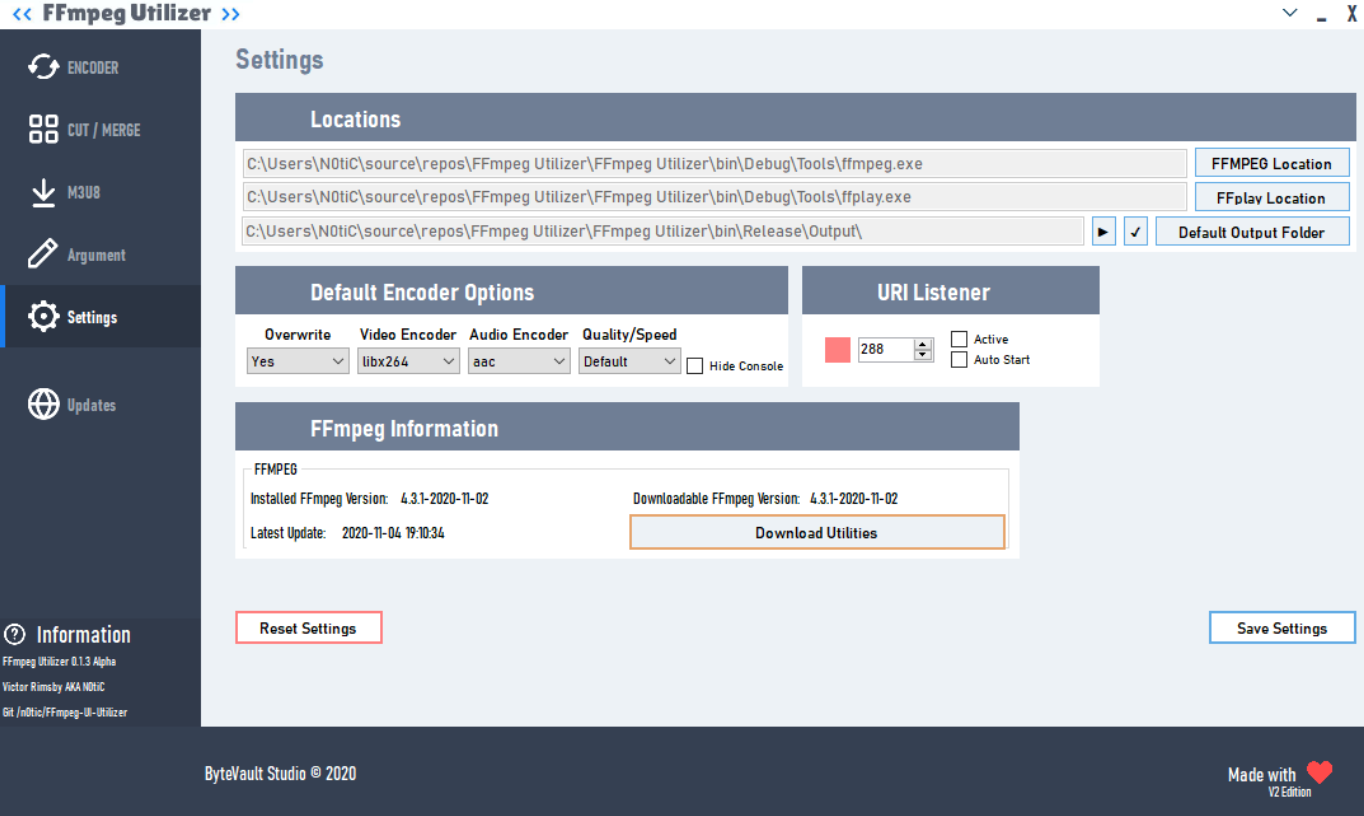Click the FFplay Location button

click(1272, 197)
